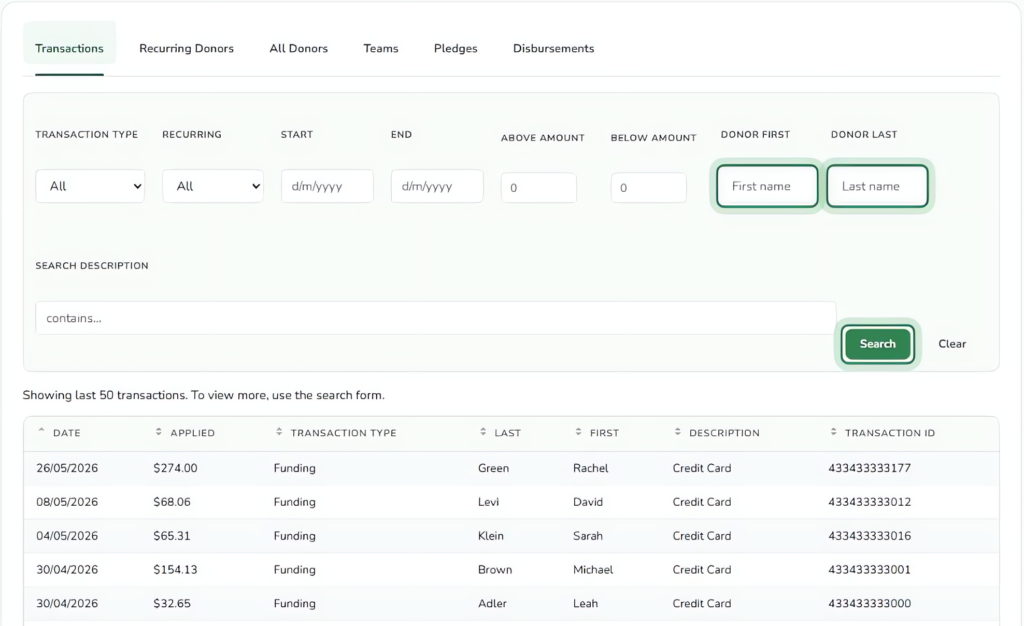Click Funding in the Rachel Green row
Viewport: 1024px width, 626px height.
[295, 468]
